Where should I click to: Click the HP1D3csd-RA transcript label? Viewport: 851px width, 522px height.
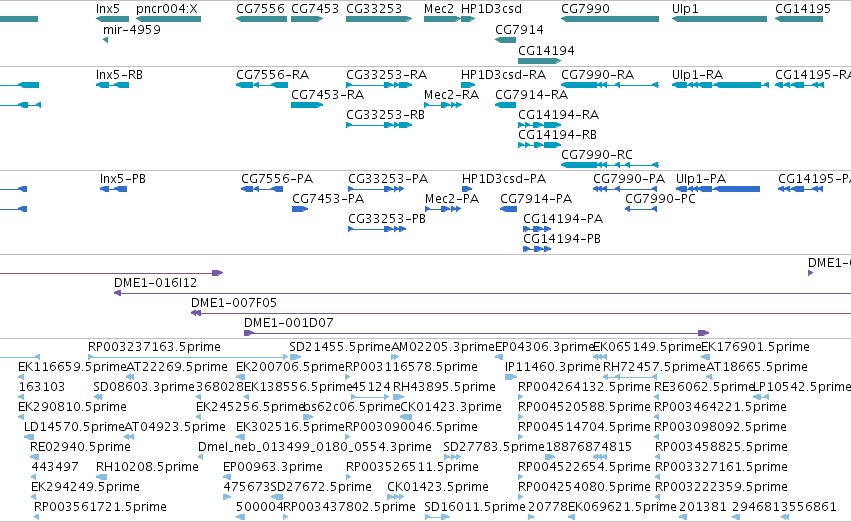pyautogui.click(x=503, y=74)
